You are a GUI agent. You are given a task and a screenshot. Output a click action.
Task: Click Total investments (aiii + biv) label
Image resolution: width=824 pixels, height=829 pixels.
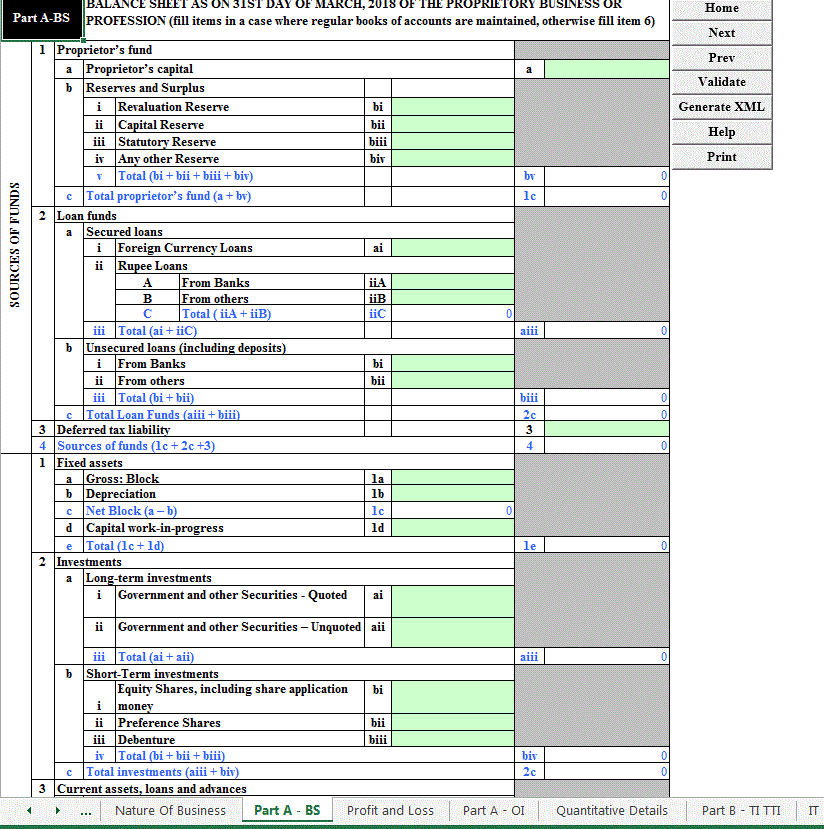pos(162,772)
